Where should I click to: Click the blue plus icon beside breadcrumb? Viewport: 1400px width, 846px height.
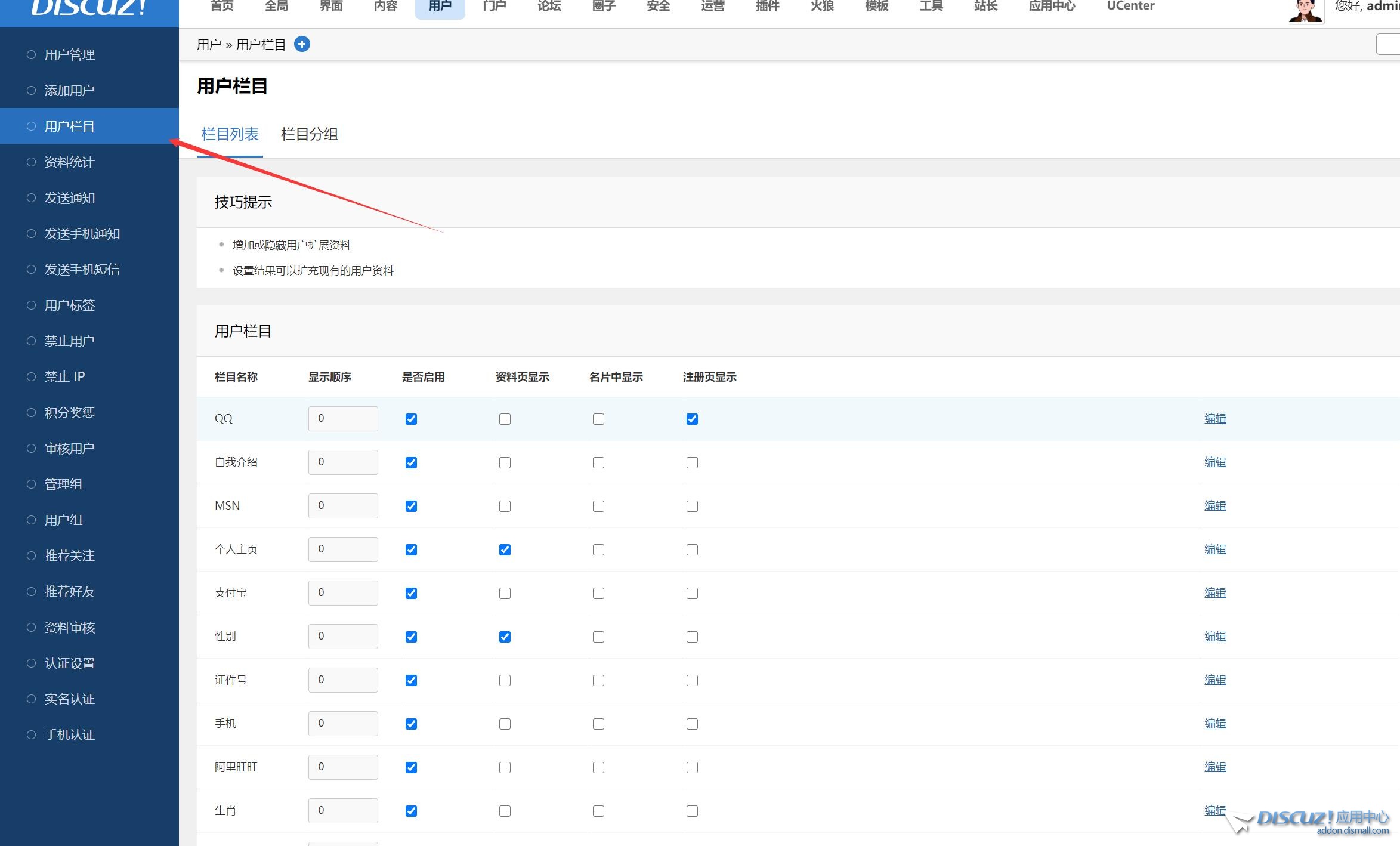click(x=302, y=44)
